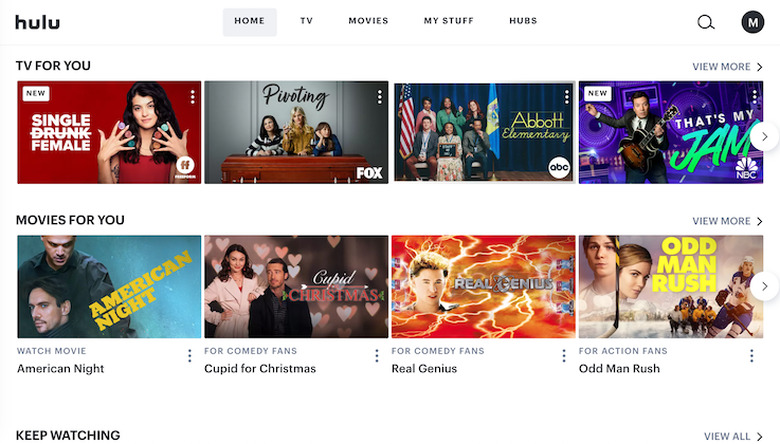
Task: Select the Real Genius movie poster
Action: pyautogui.click(x=483, y=286)
